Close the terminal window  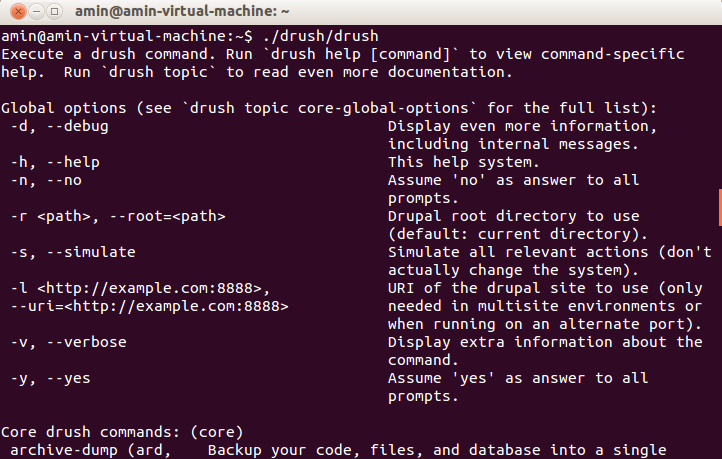pyautogui.click(x=18, y=12)
